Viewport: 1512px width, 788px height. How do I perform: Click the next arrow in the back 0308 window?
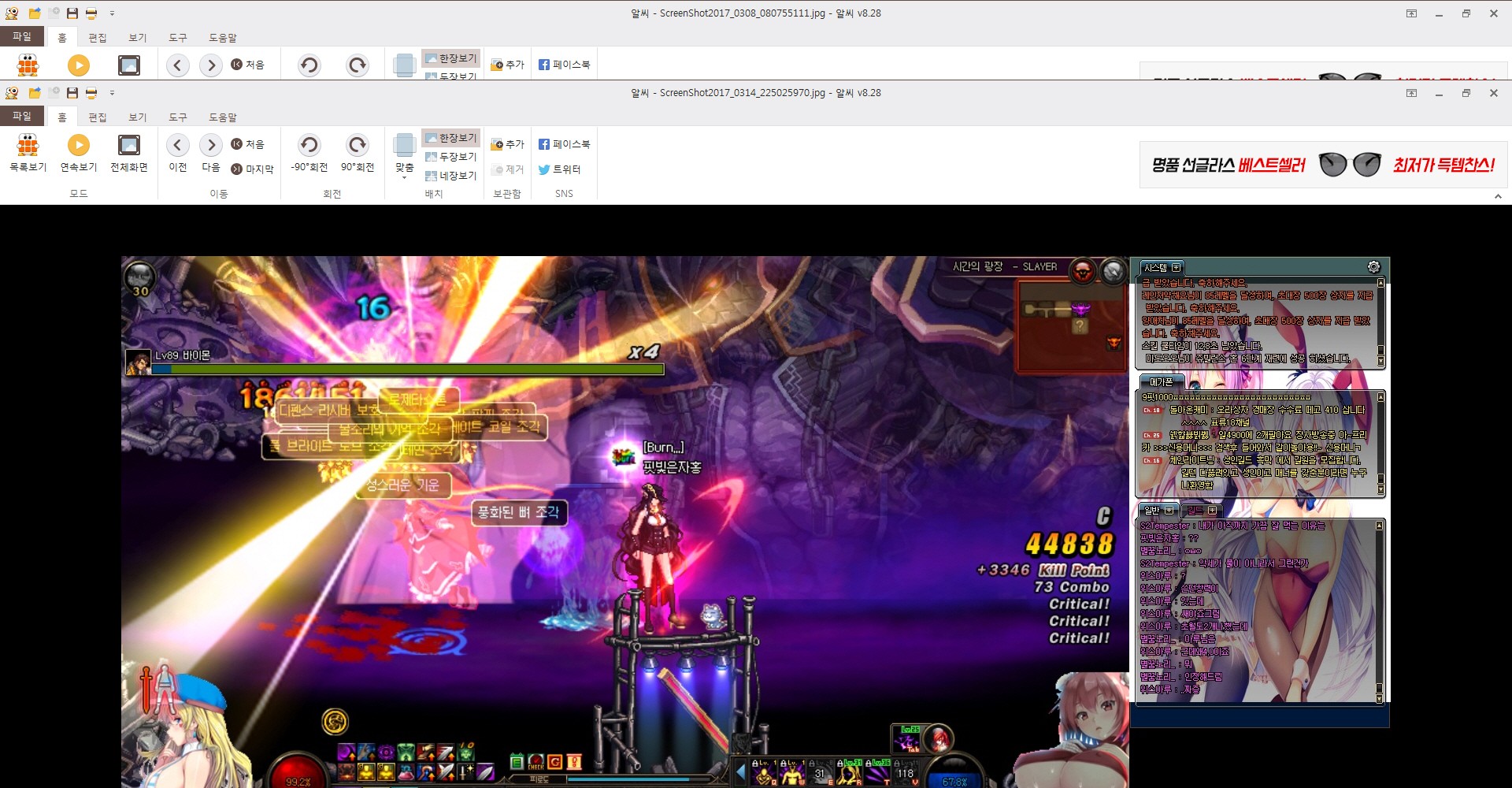210,65
